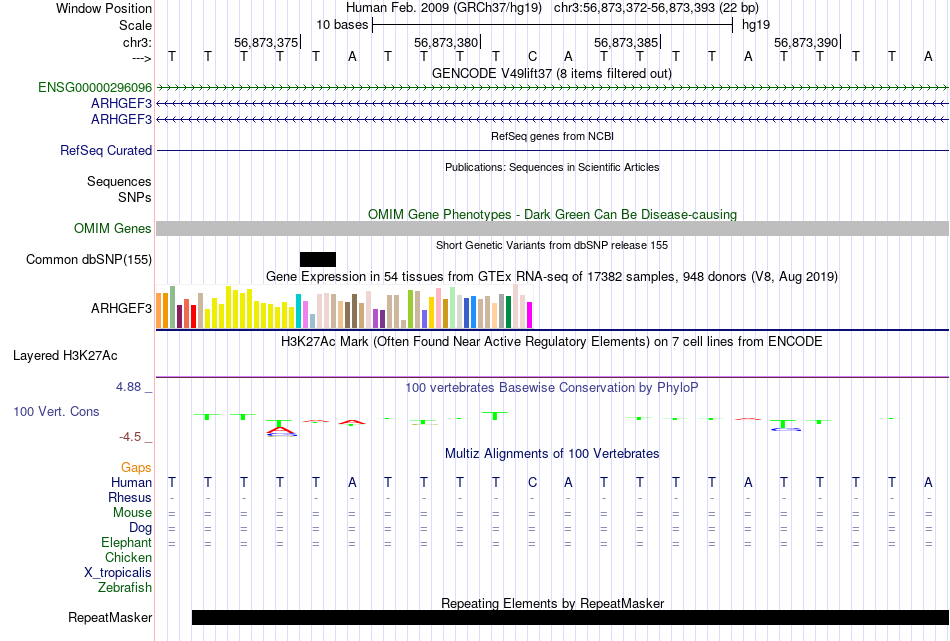This screenshot has height=641, width=950.
Task: Click the hg19 label beside the scale bar
Action: coord(756,25)
